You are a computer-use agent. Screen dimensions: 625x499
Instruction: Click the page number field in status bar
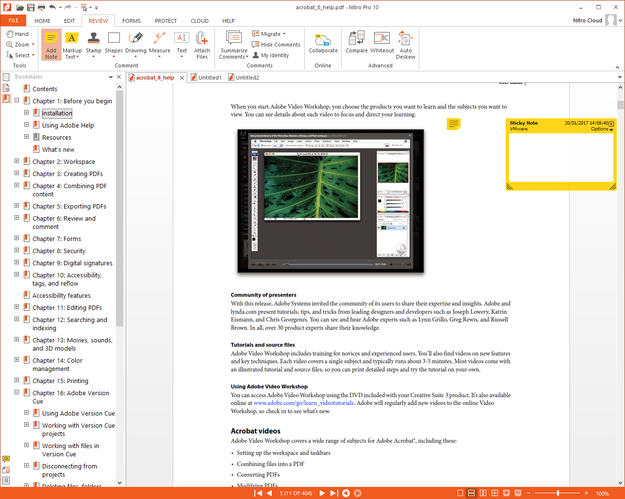pyautogui.click(x=295, y=493)
